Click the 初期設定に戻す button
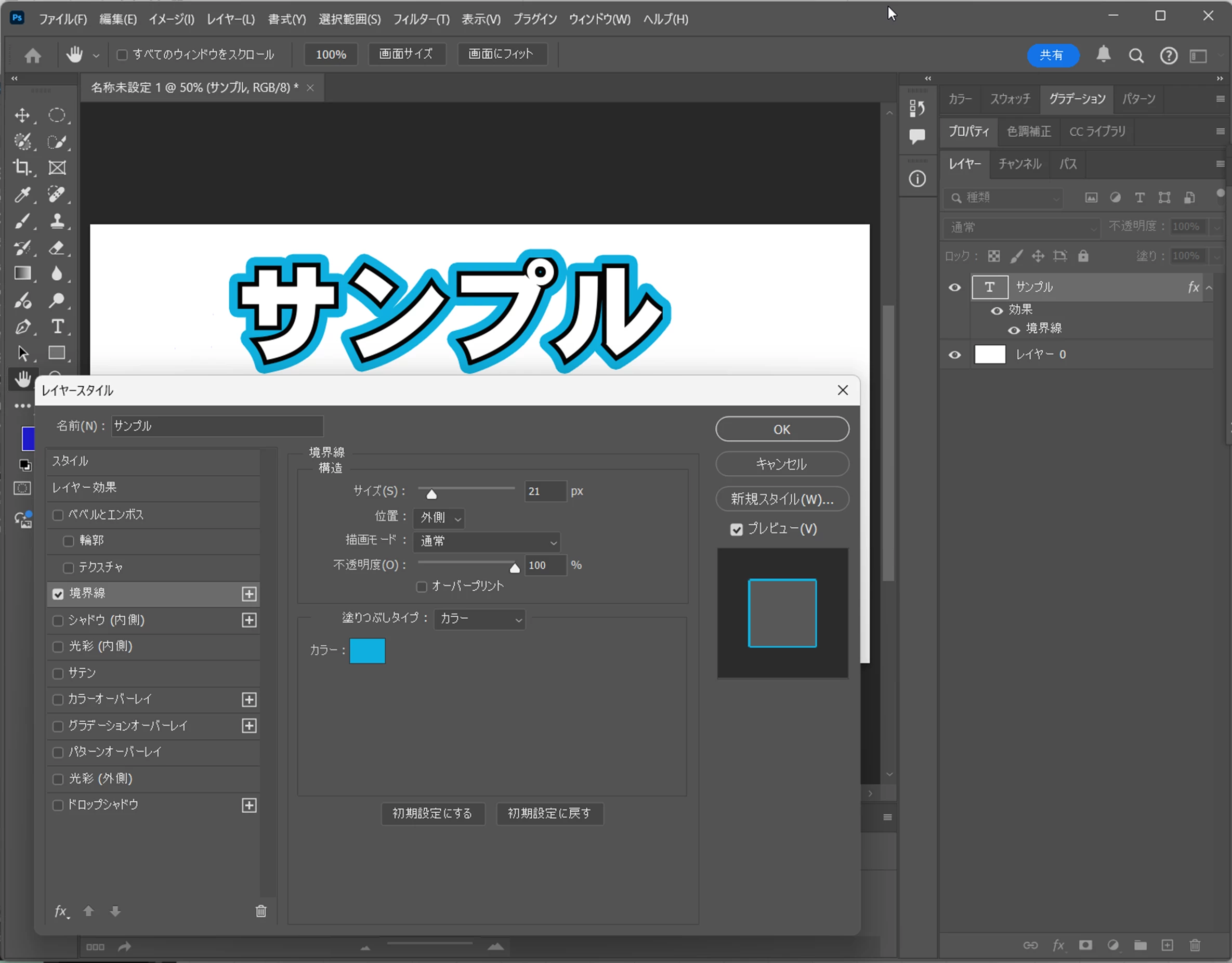 (x=549, y=813)
